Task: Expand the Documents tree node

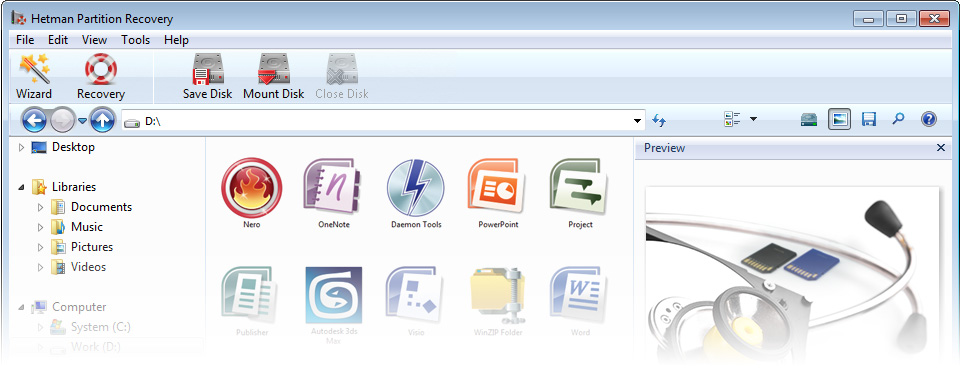Action: (x=40, y=207)
